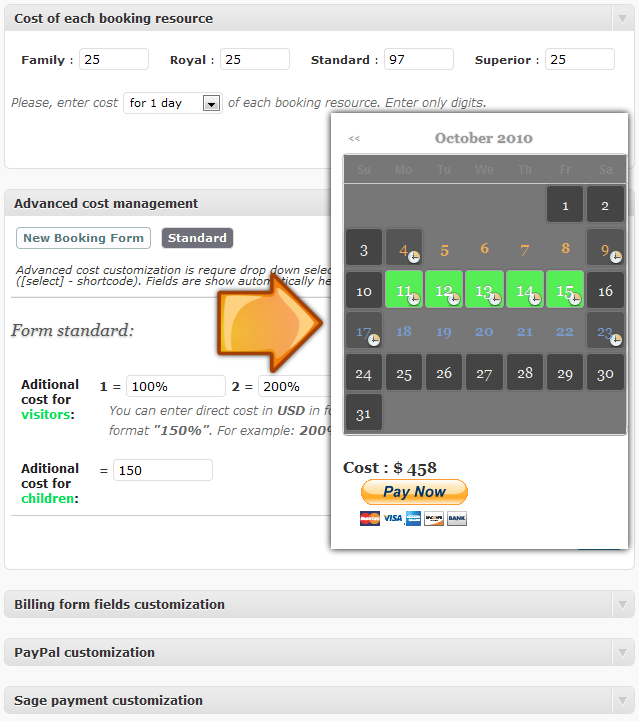Toggle selected date October 13
This screenshot has width=639, height=721.
pos(484,289)
